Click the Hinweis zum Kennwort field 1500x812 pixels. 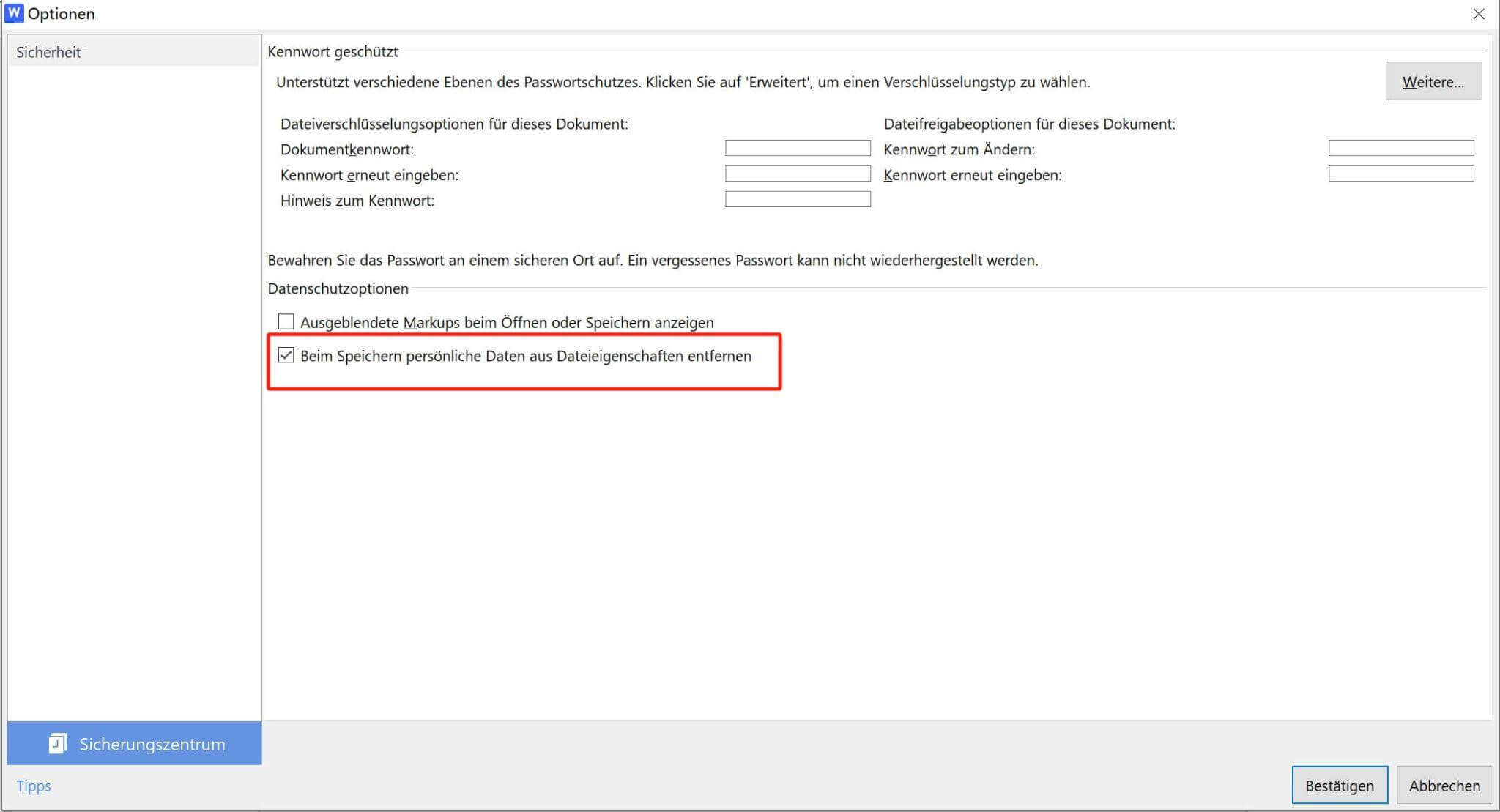point(797,199)
